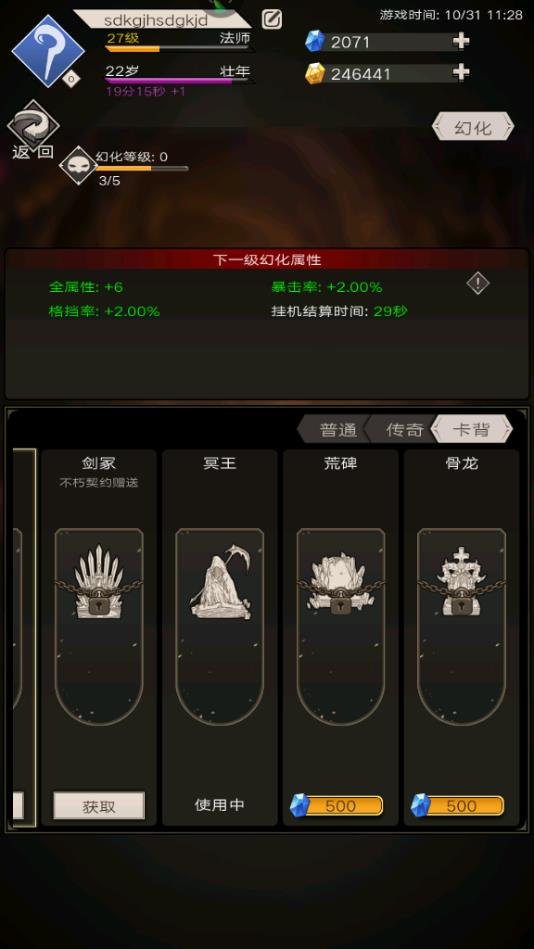Viewport: 534px width, 949px height.
Task: Click the blue diamond player avatar
Action: click(48, 51)
